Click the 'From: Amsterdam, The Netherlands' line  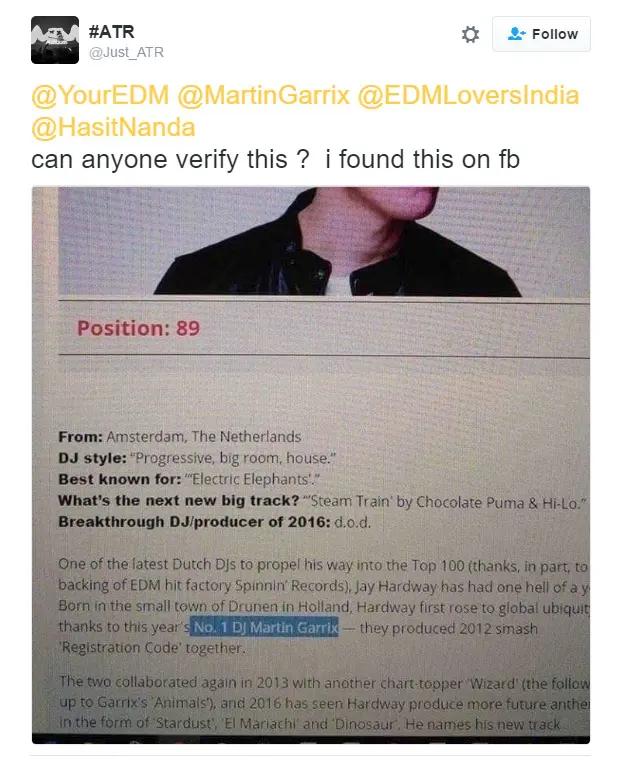coord(180,437)
